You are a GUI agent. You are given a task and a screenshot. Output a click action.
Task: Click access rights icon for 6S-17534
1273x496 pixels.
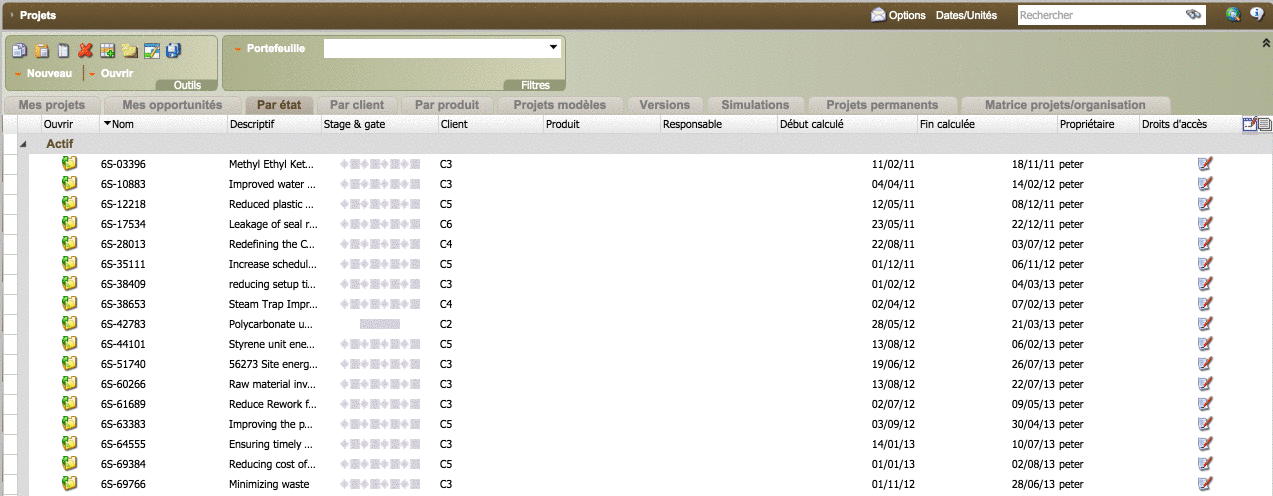(1205, 224)
